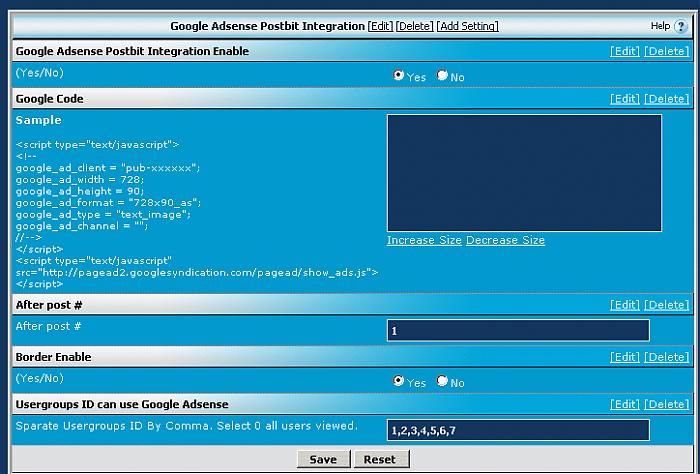Screen dimensions: 700x474
Task: Delete the Postbit Integration Enable setting
Action: (x=667, y=51)
